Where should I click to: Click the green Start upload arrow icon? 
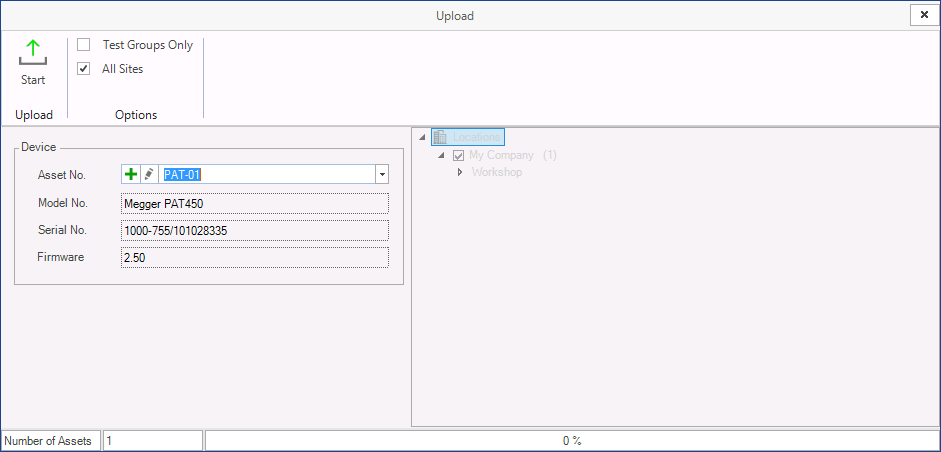coord(33,52)
